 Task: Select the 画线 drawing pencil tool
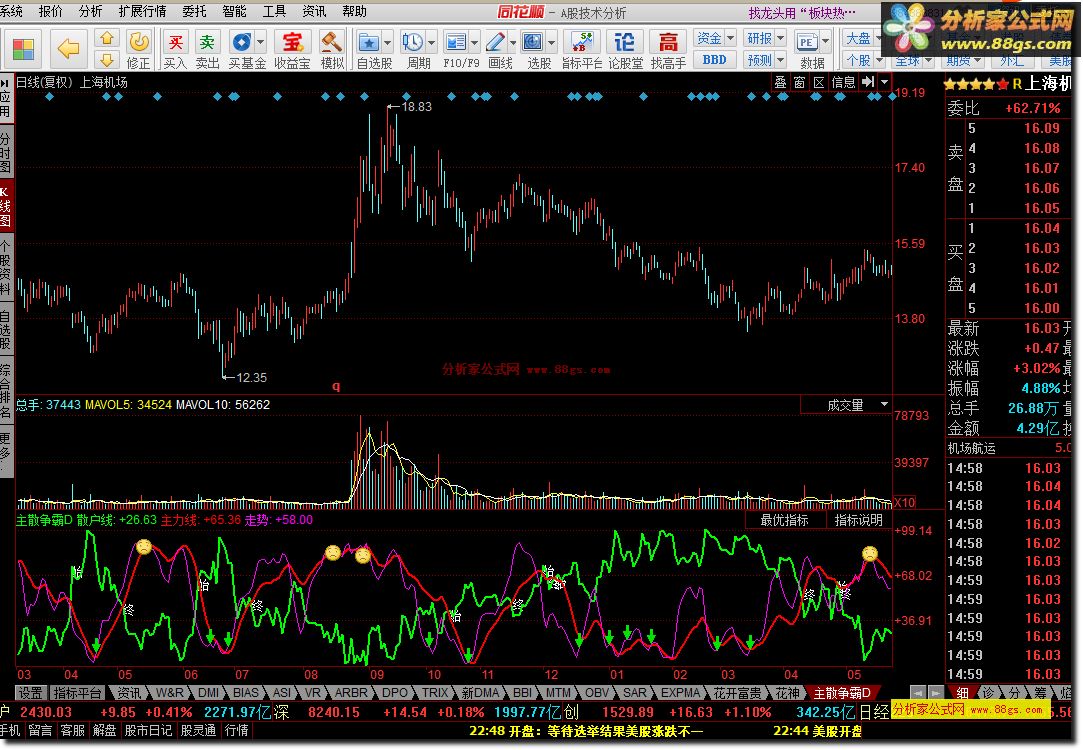coord(495,42)
